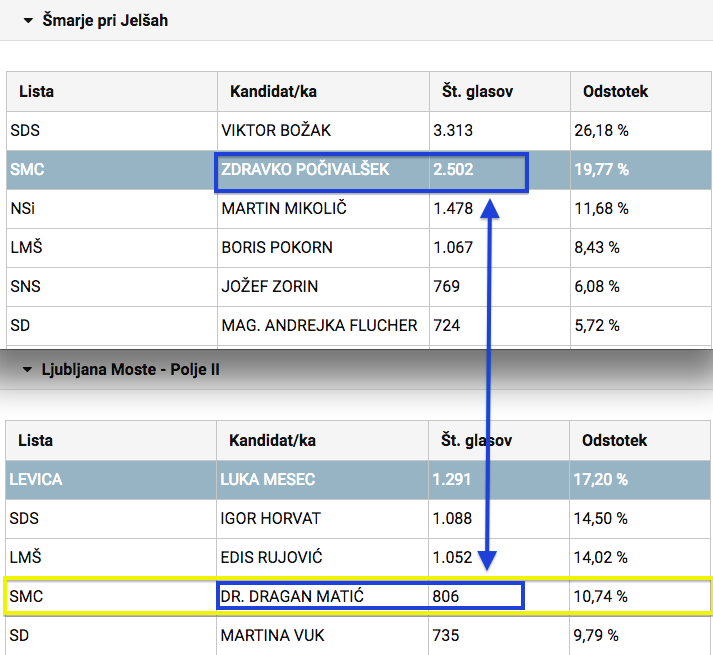Sort bottom table by Št. glasov
This screenshot has width=713, height=655.
click(477, 440)
